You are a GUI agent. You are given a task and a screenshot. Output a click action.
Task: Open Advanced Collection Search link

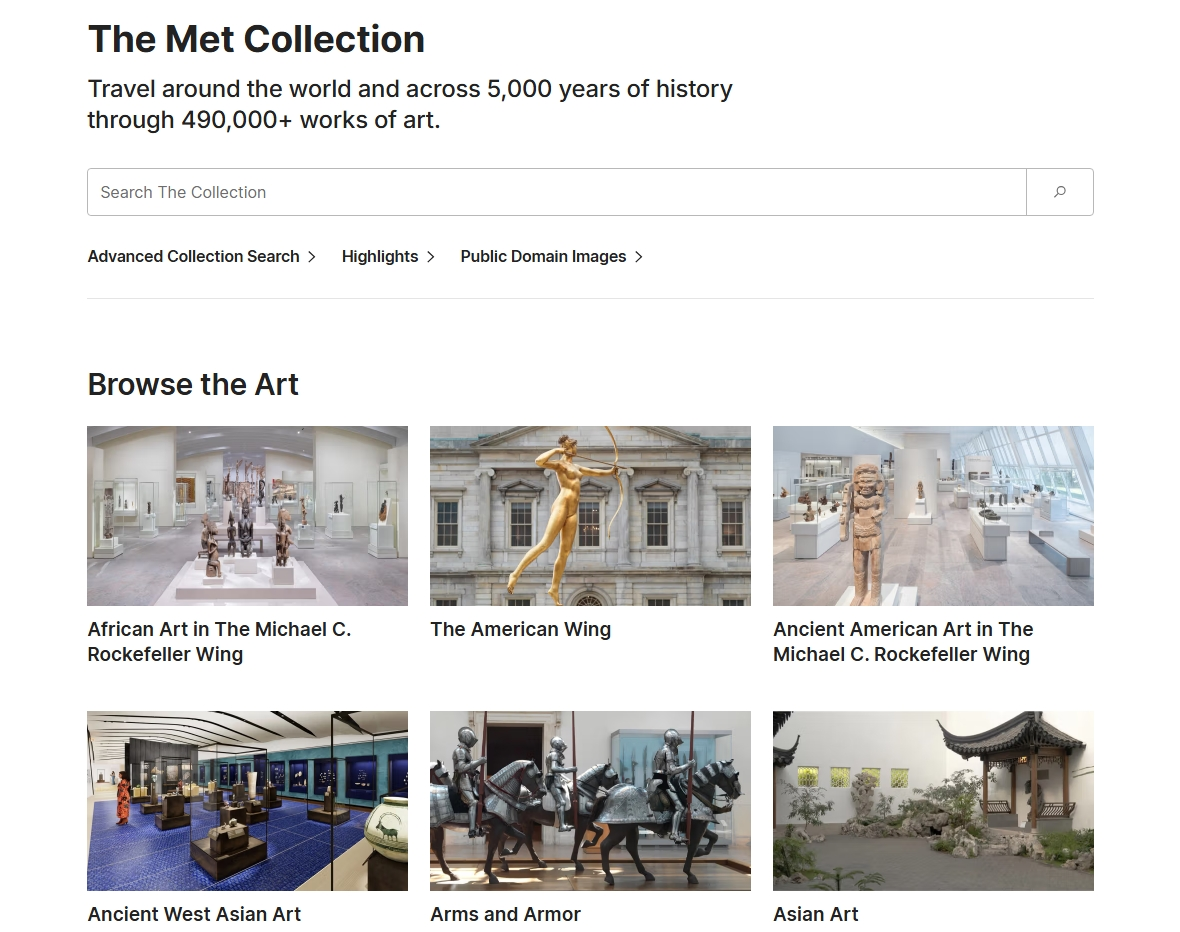[x=193, y=256]
